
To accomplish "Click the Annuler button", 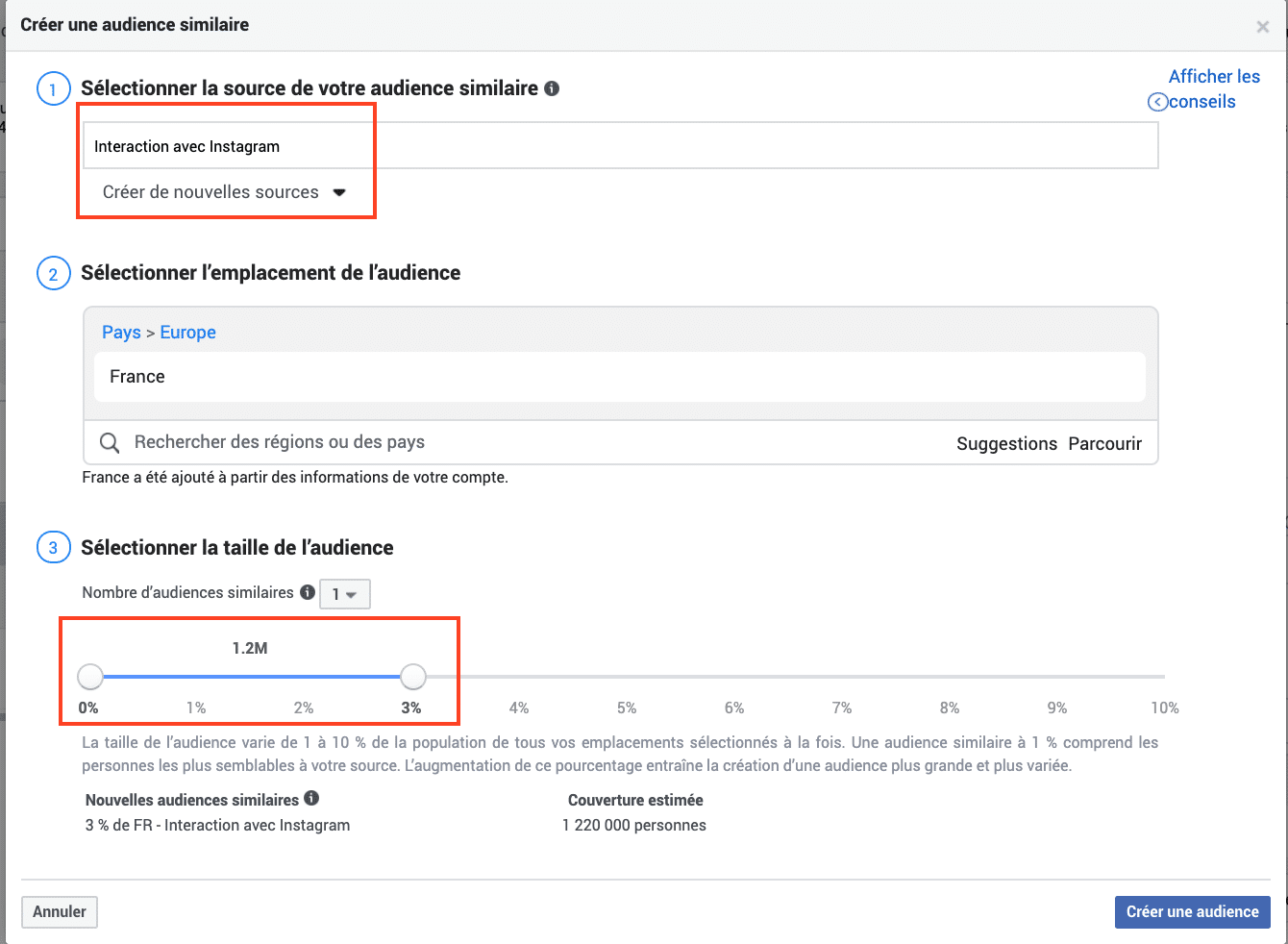I will pyautogui.click(x=60, y=911).
